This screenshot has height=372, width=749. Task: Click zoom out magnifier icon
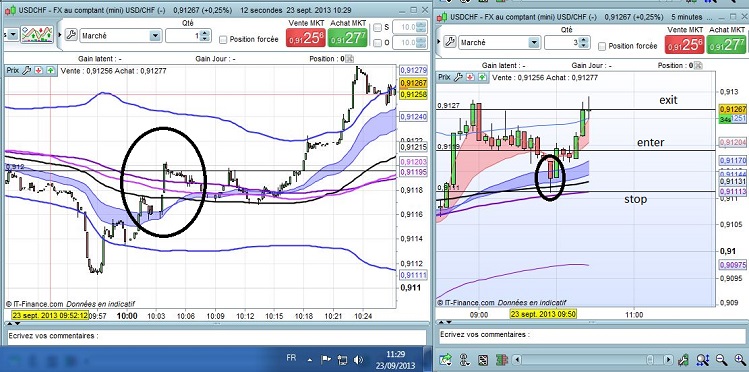pos(721,359)
